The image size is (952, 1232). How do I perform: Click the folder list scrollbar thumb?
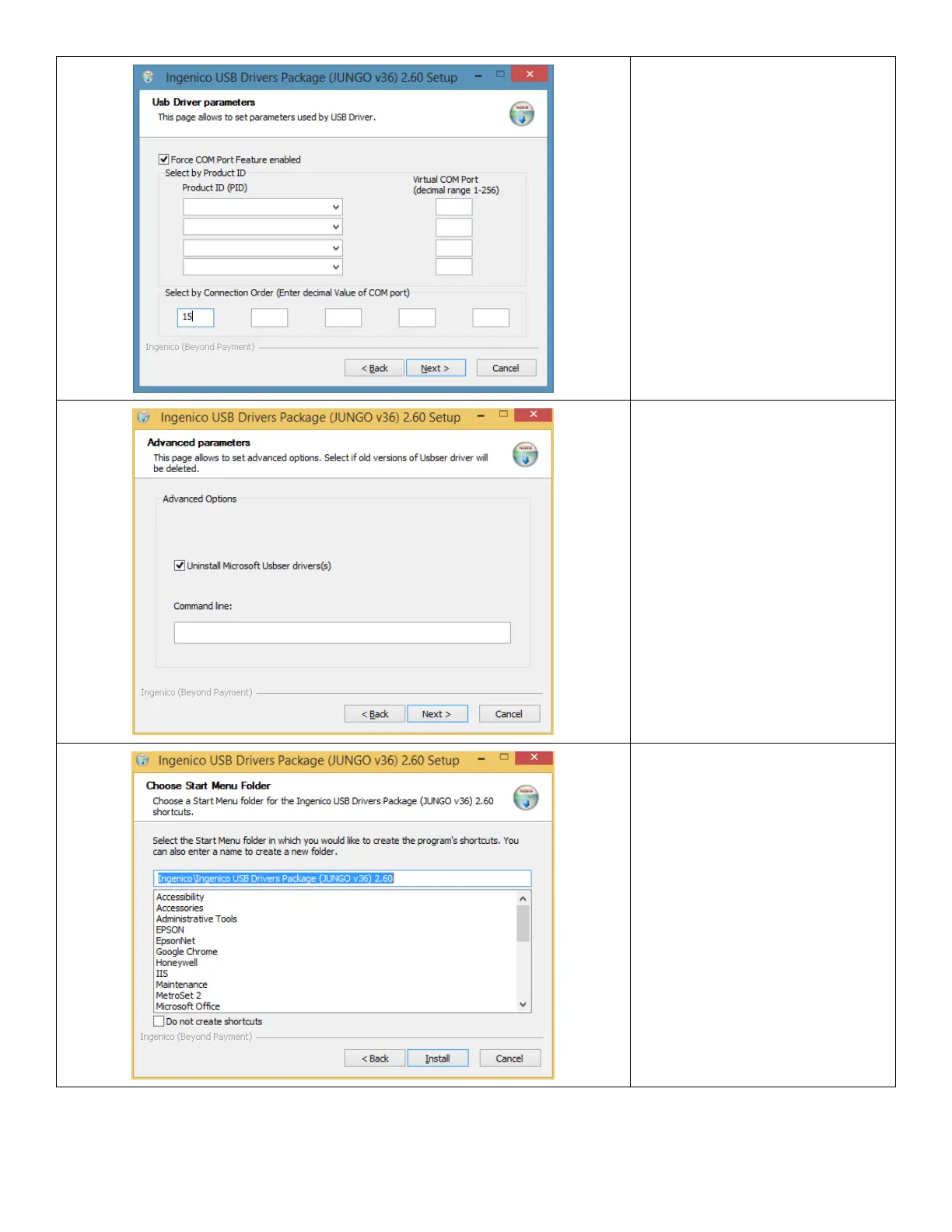[523, 923]
